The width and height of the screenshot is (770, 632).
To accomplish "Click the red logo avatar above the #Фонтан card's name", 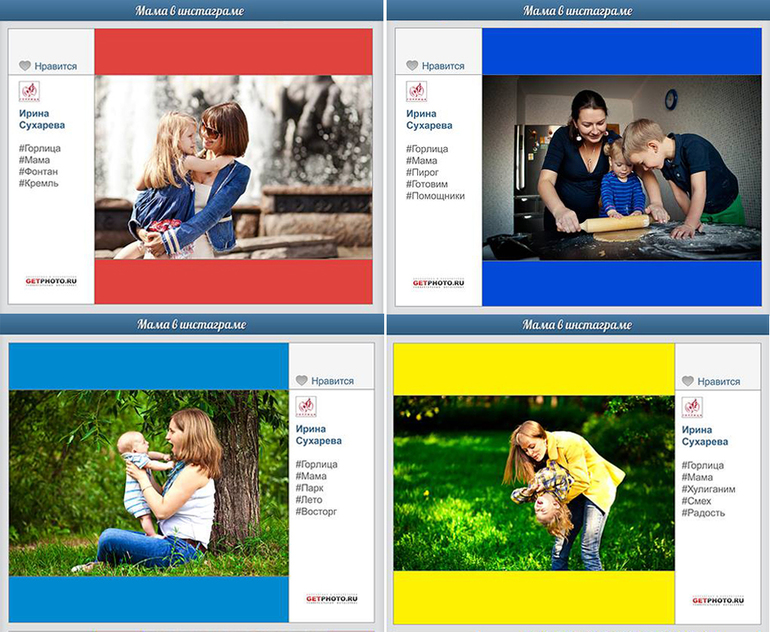I will coord(29,91).
